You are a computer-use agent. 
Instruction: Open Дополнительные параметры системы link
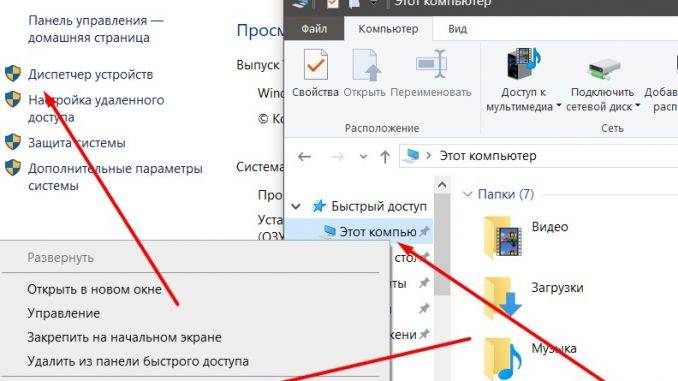click(115, 177)
